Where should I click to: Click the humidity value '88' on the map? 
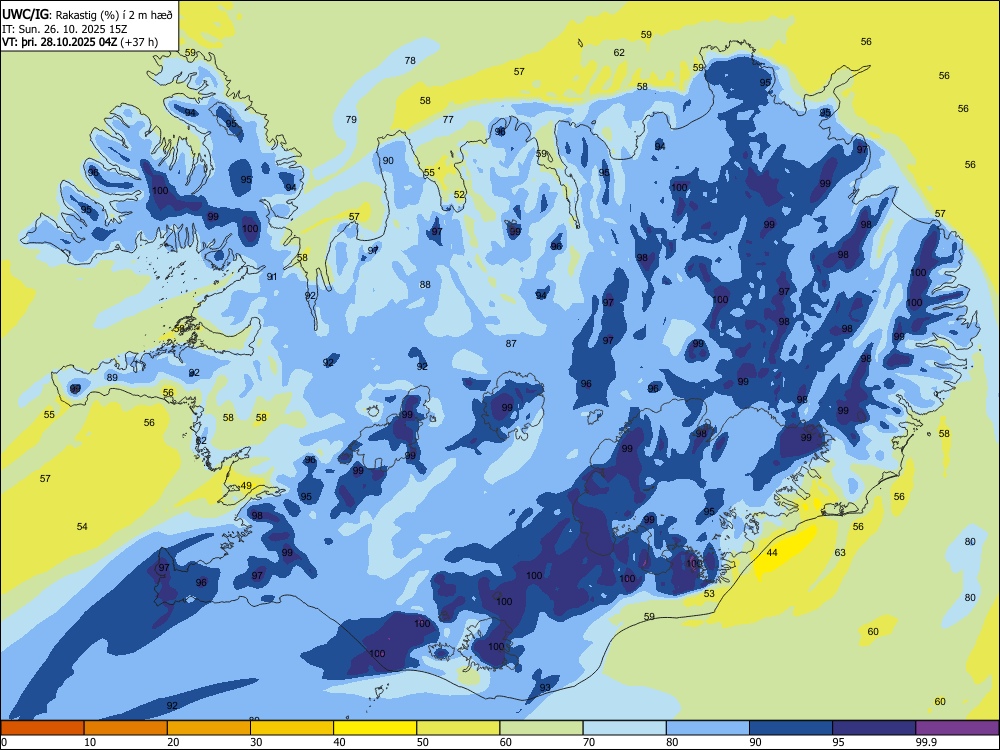coord(425,284)
